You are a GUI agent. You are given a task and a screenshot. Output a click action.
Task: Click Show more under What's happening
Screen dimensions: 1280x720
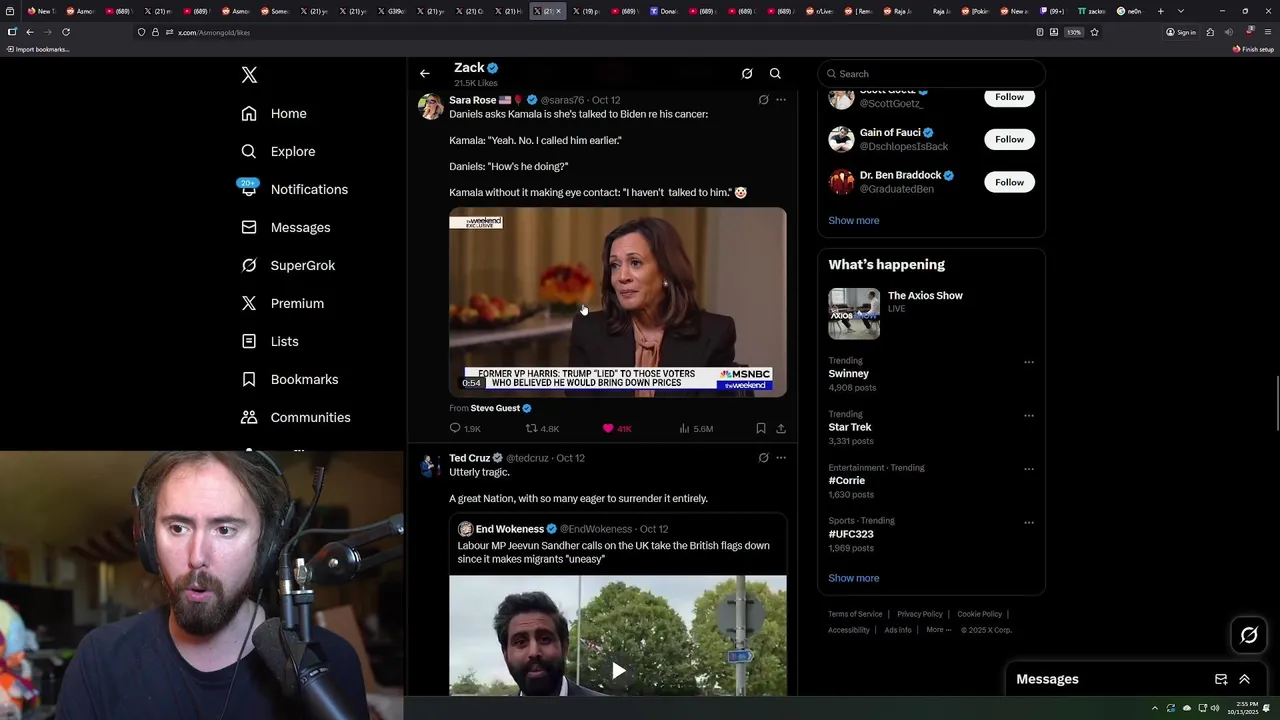(854, 578)
